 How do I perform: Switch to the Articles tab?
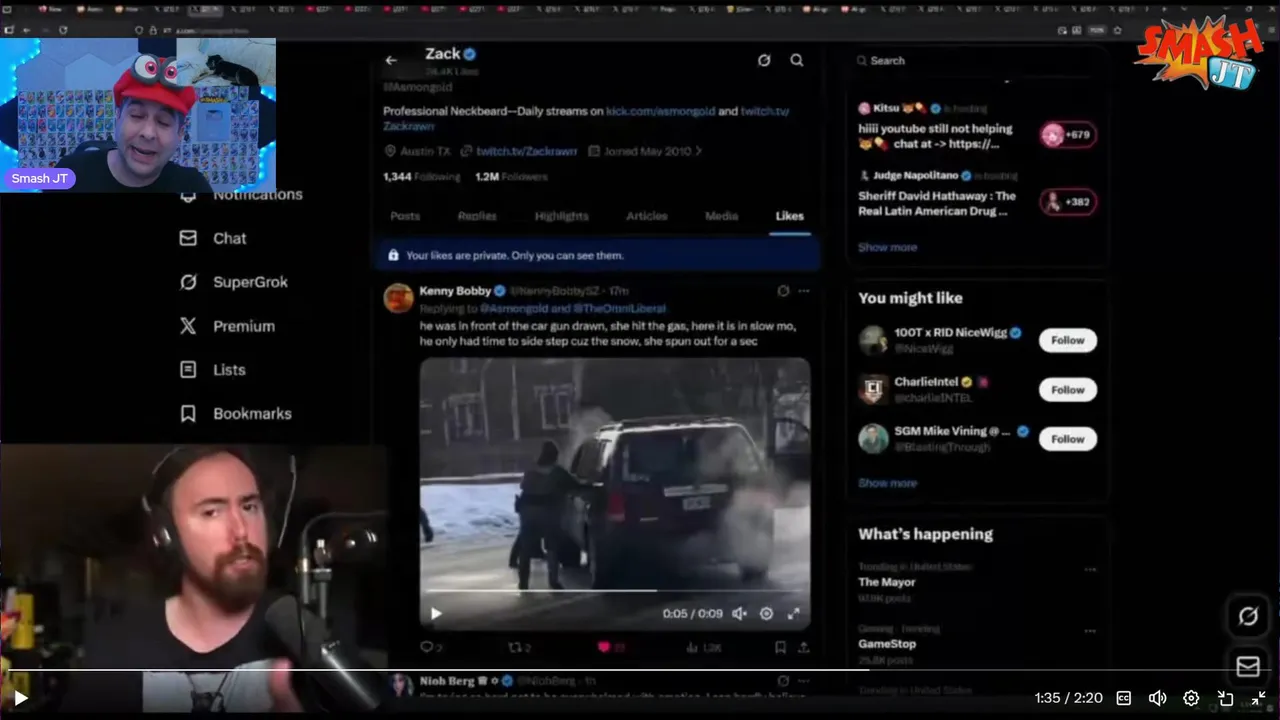[x=646, y=216]
